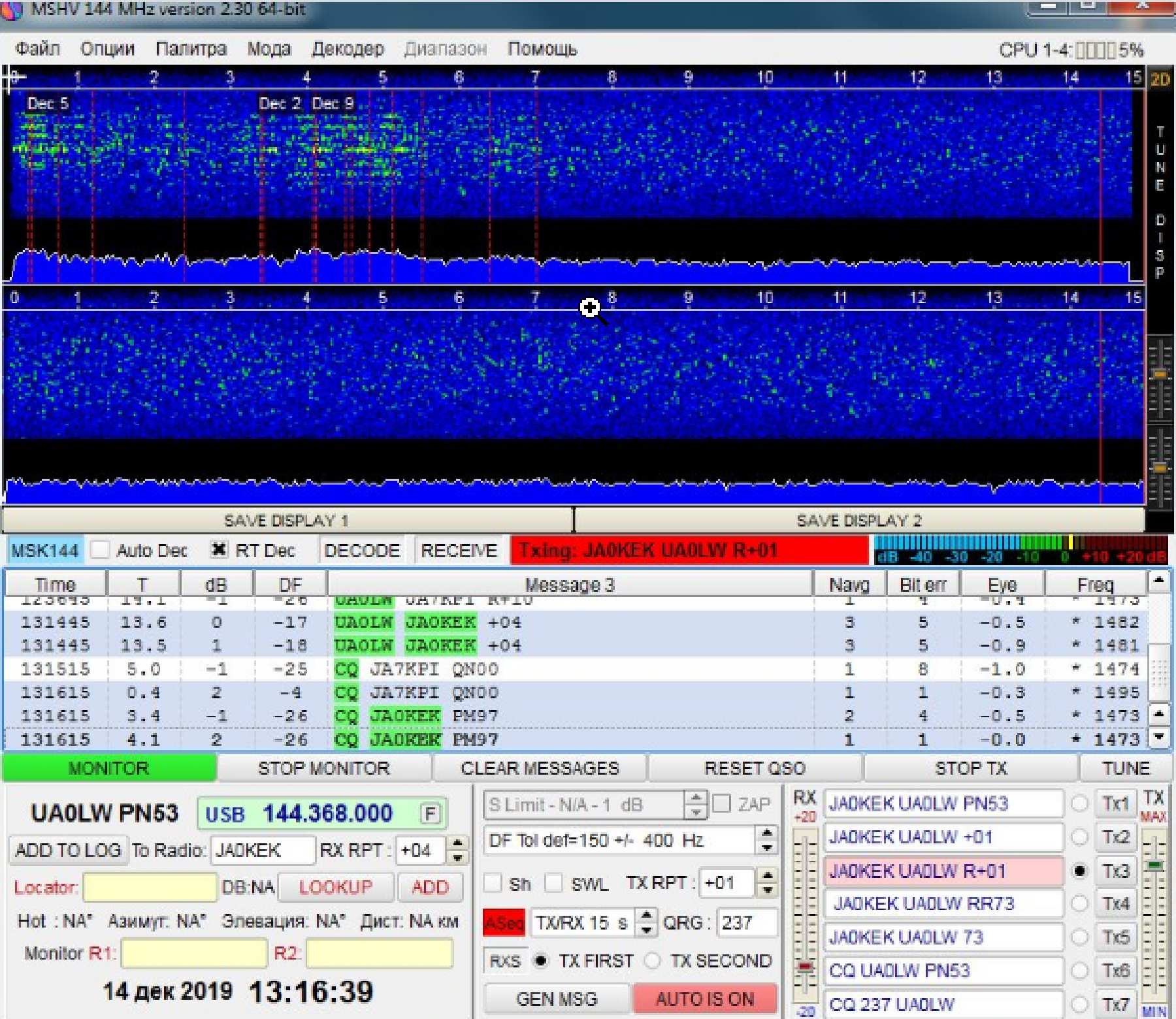Select the TX SECOND radio button
1176x1019 pixels.
click(652, 961)
